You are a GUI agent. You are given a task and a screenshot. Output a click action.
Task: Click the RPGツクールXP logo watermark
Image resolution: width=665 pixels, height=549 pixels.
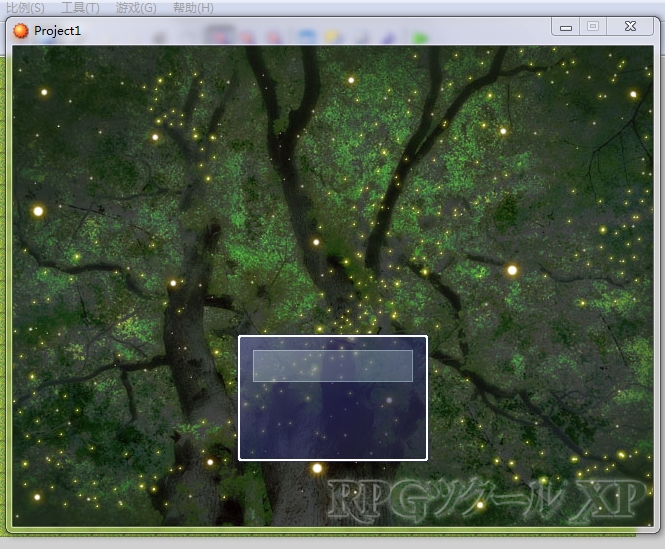488,501
